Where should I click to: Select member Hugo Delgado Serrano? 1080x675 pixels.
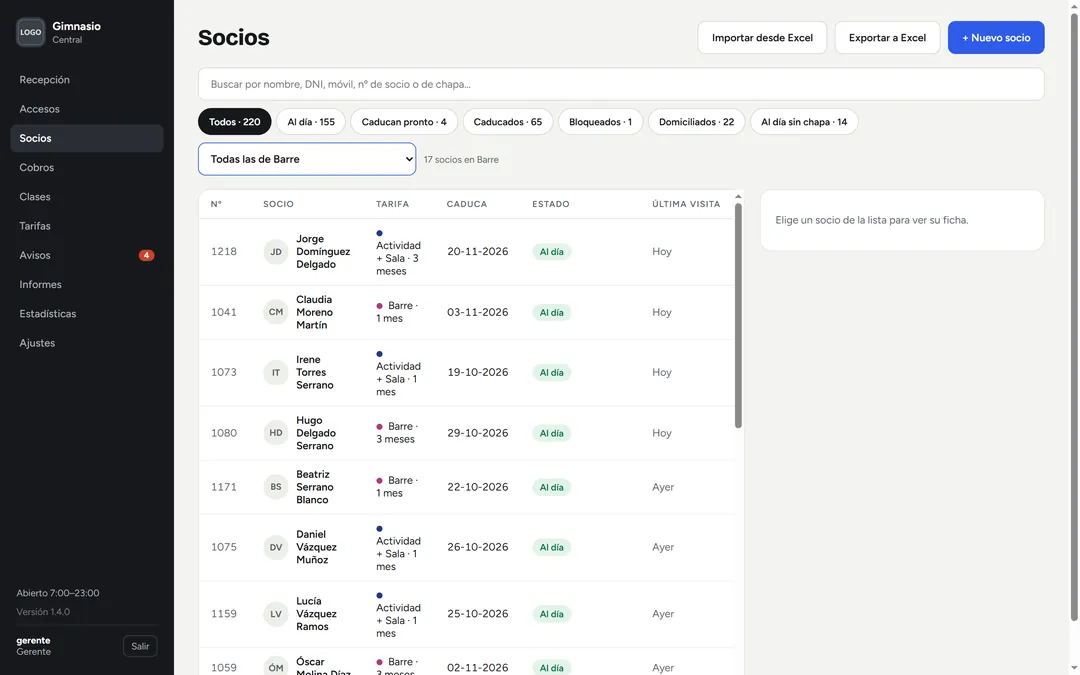(x=316, y=433)
